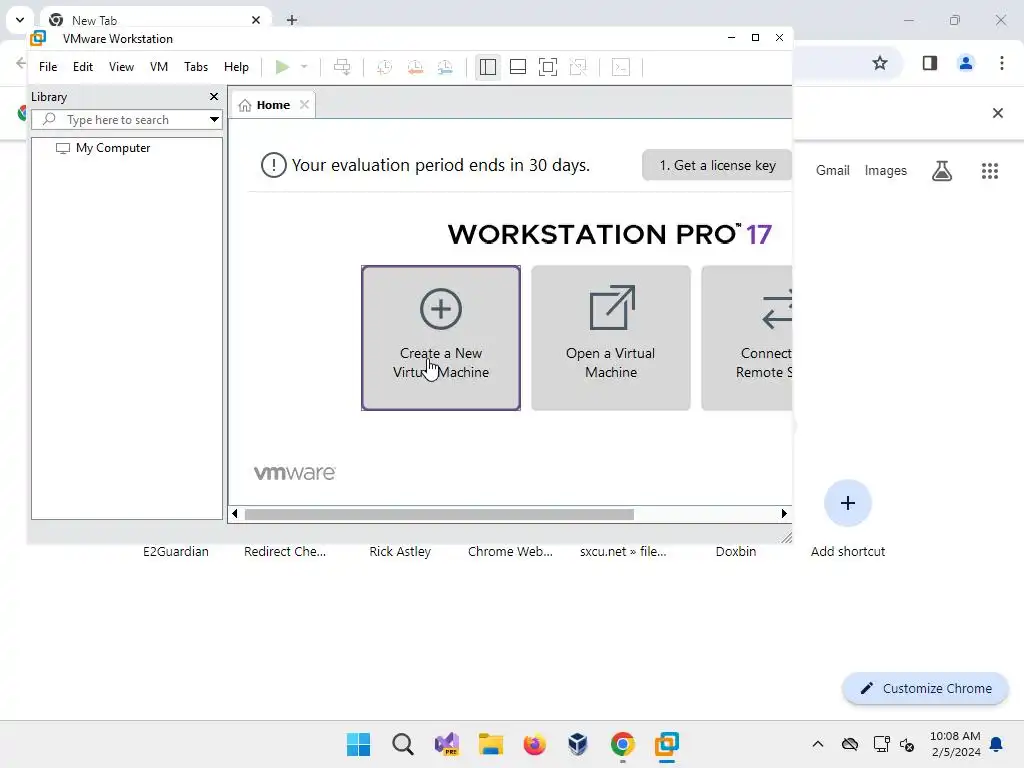
Task: Open Visual Studio Preview from taskbar
Action: [447, 744]
